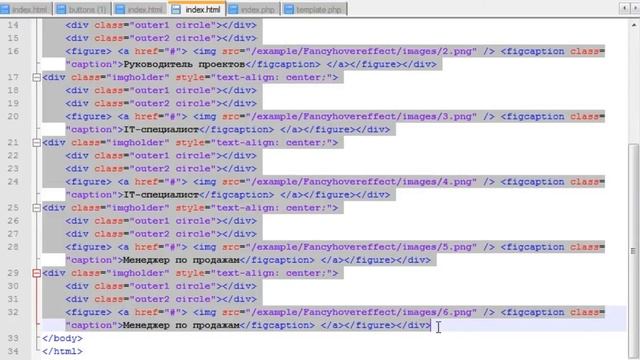This screenshot has height=360, width=640.
Task: Collapse the imgholder div fold at line 21
Action: pos(36,142)
